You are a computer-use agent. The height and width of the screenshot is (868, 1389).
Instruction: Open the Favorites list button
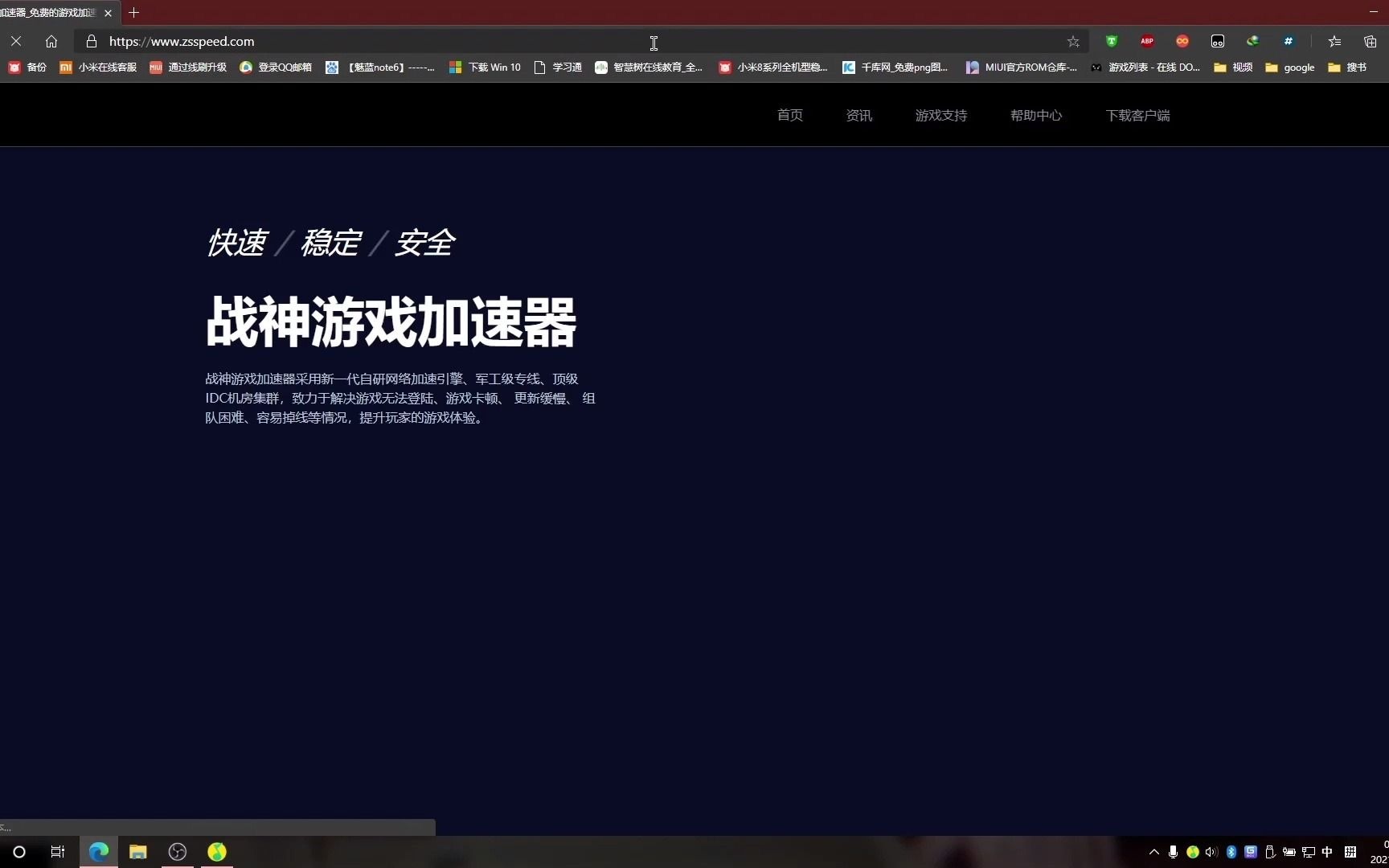1334,41
